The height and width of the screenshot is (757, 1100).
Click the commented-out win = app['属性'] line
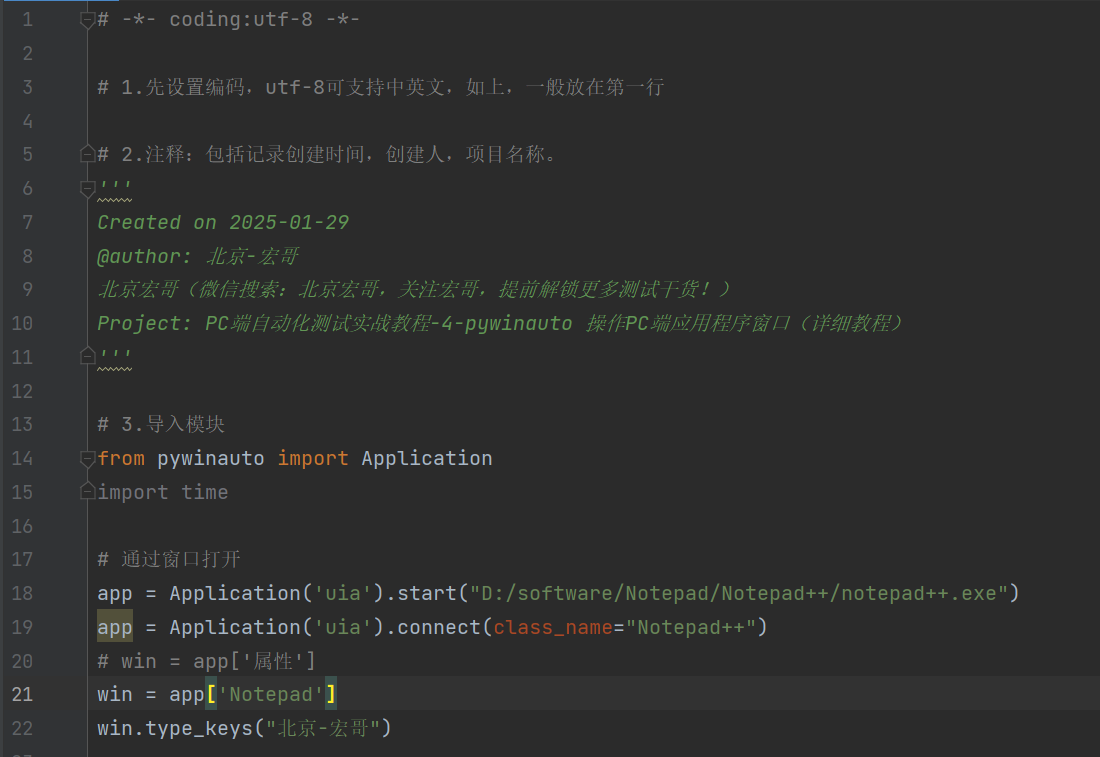pos(206,661)
